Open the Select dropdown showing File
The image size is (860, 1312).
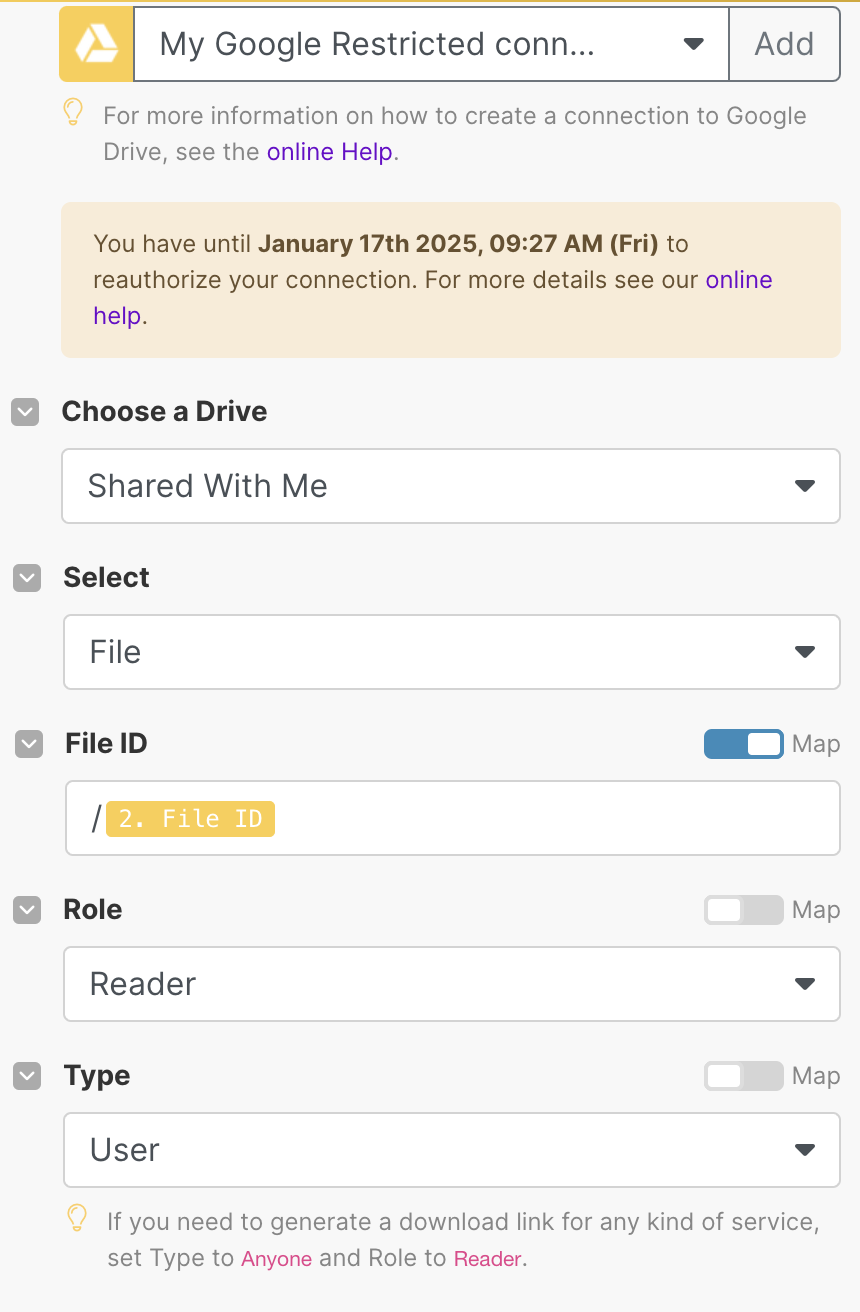pos(451,652)
